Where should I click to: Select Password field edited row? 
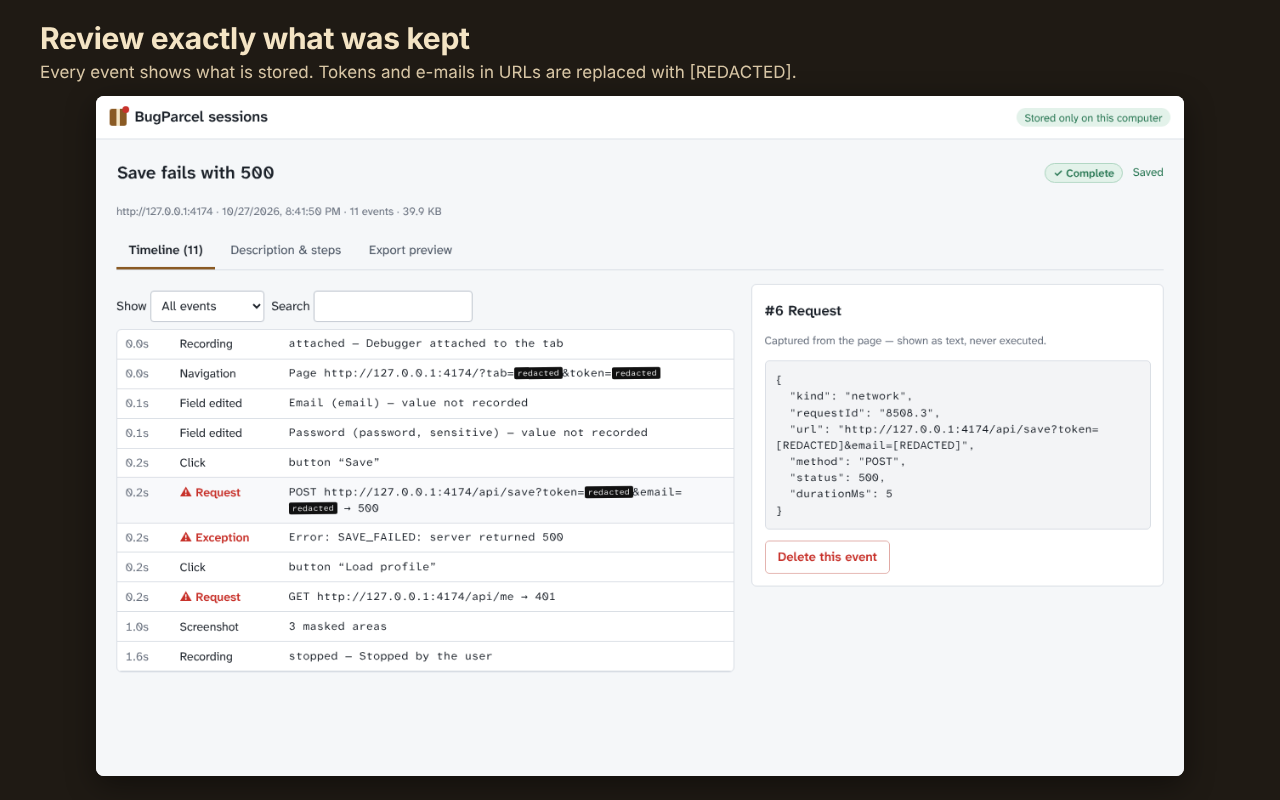[425, 433]
